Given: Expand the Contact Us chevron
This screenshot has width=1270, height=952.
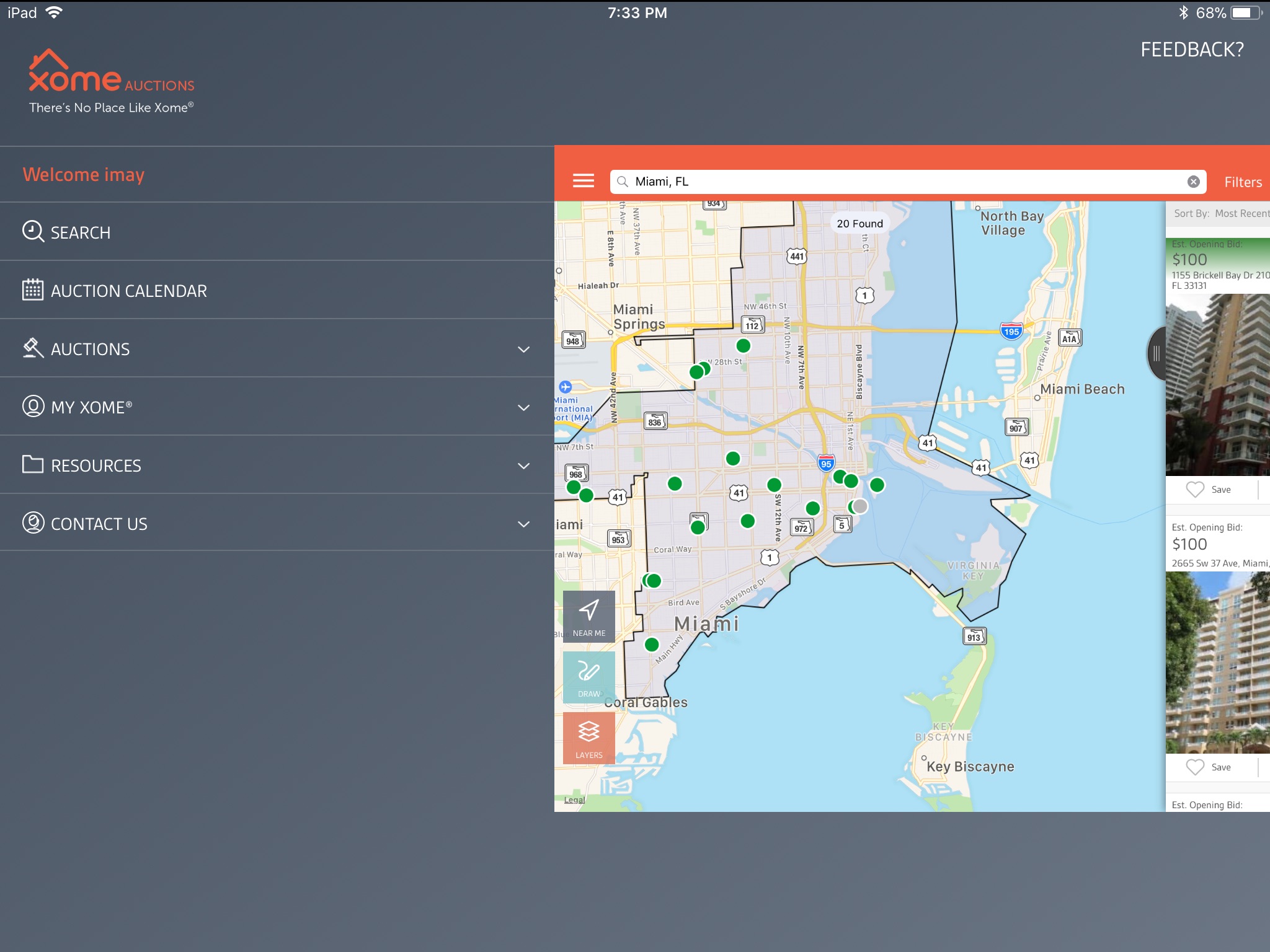Looking at the screenshot, I should pos(523,524).
